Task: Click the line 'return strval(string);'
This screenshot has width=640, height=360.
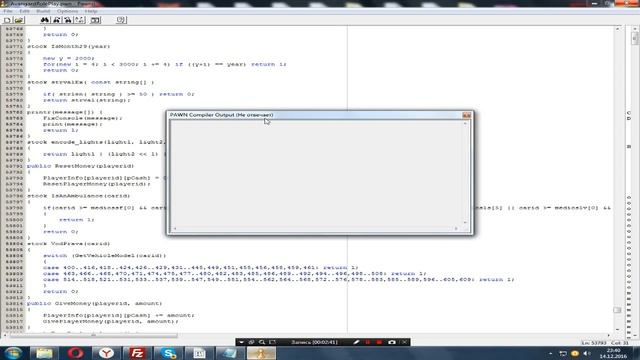Action: pyautogui.click(x=87, y=100)
